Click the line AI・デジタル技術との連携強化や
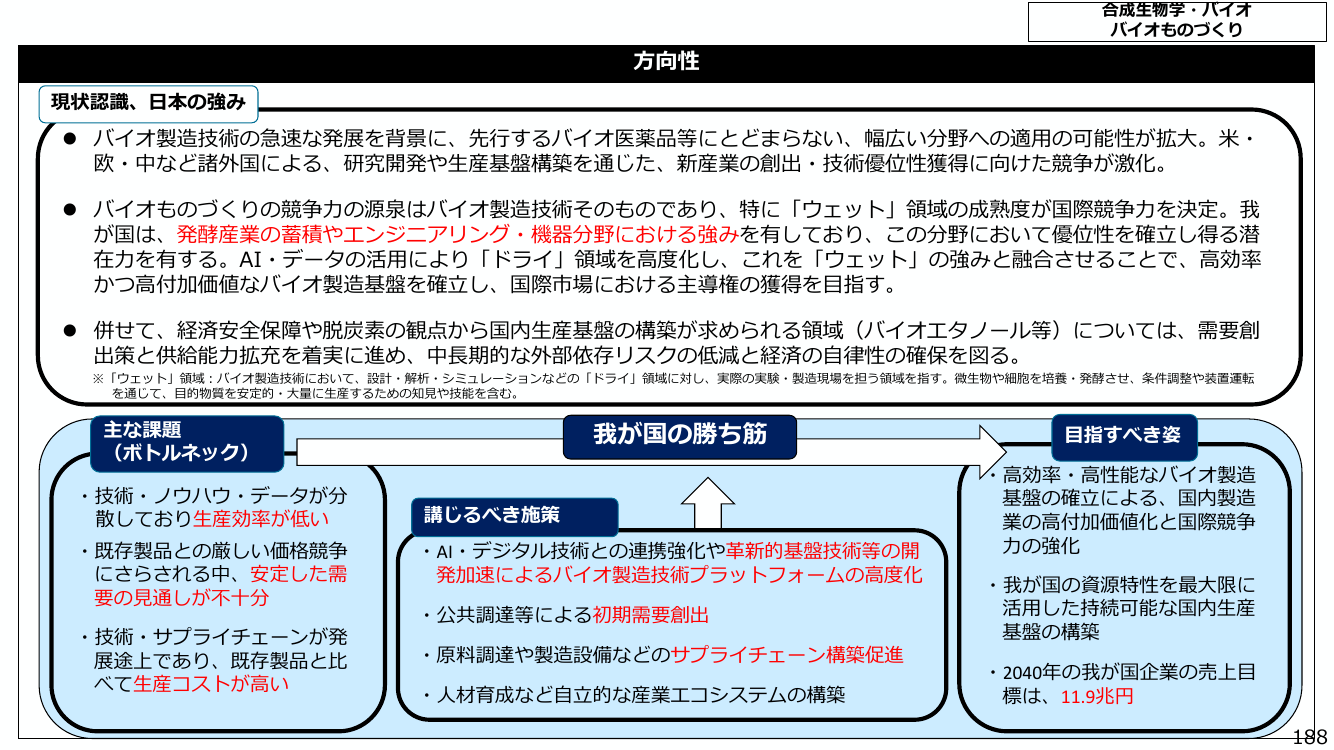Image resolution: width=1334 pixels, height=750 pixels. pyautogui.click(x=670, y=551)
